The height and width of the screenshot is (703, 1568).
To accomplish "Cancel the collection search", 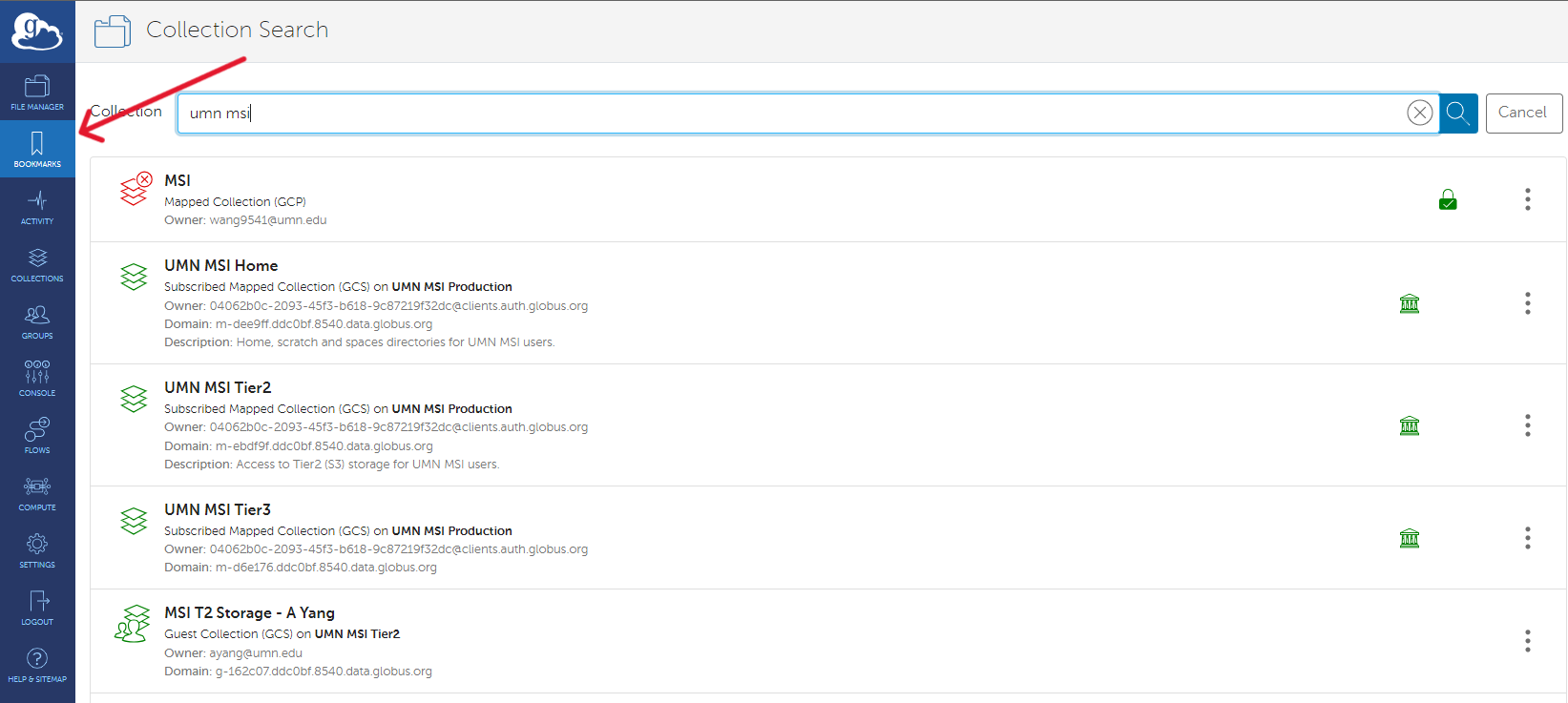I will coord(1523,113).
